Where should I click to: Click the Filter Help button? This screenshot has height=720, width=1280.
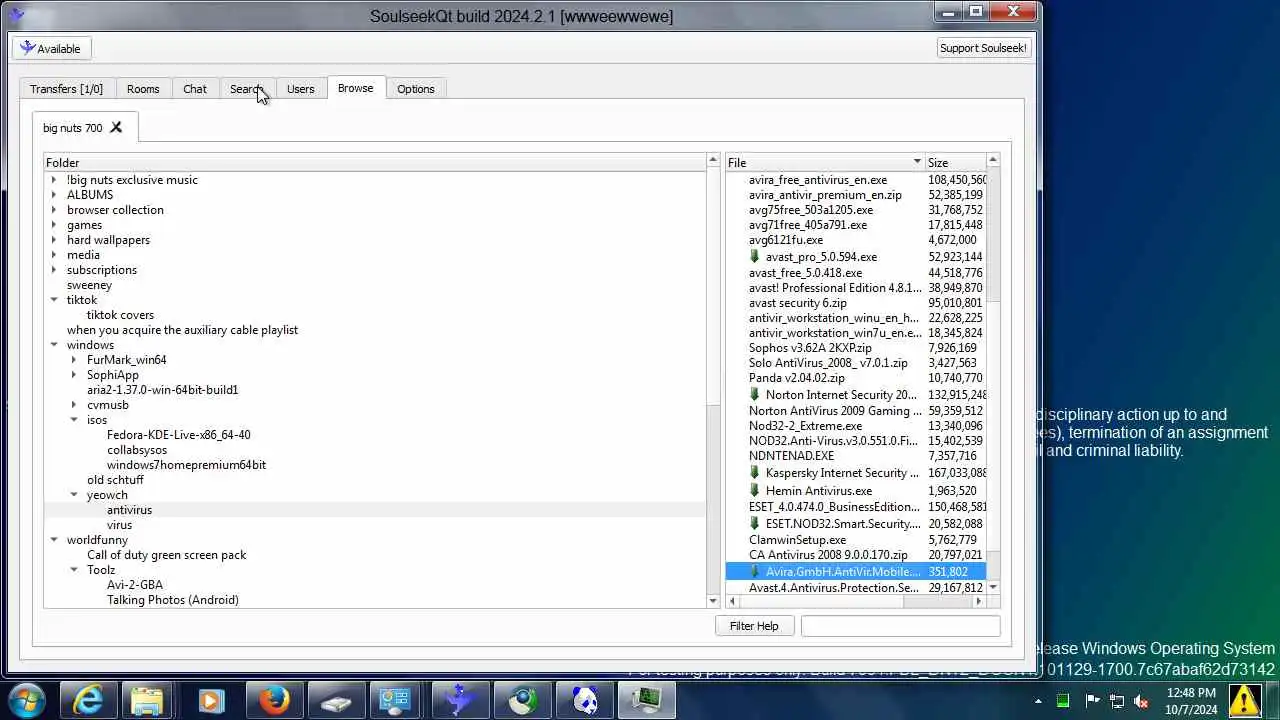point(754,626)
